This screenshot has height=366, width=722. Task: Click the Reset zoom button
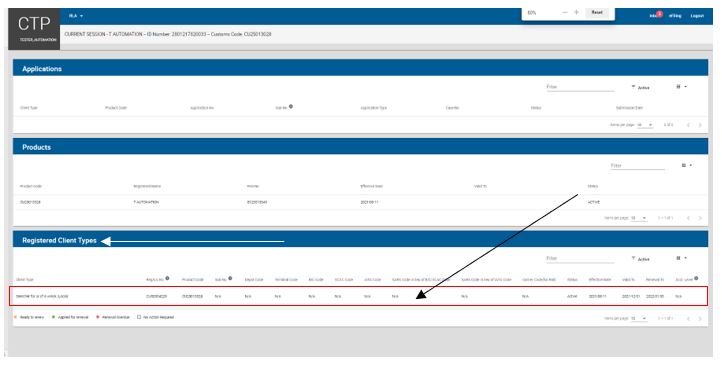(x=597, y=12)
